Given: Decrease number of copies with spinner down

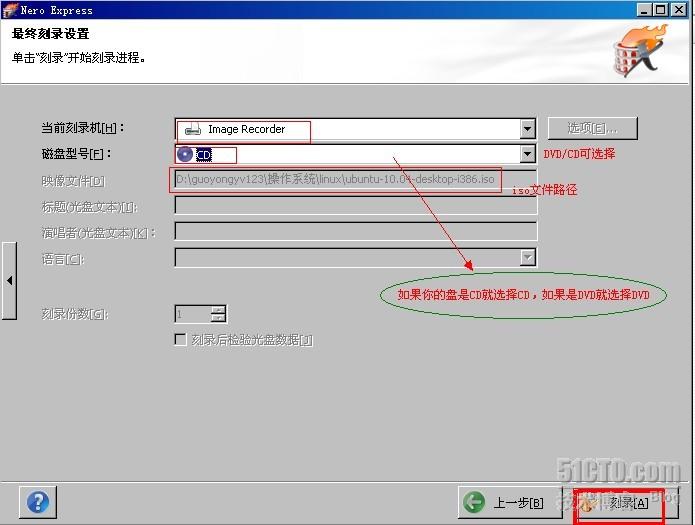Looking at the screenshot, I should tap(218, 318).
